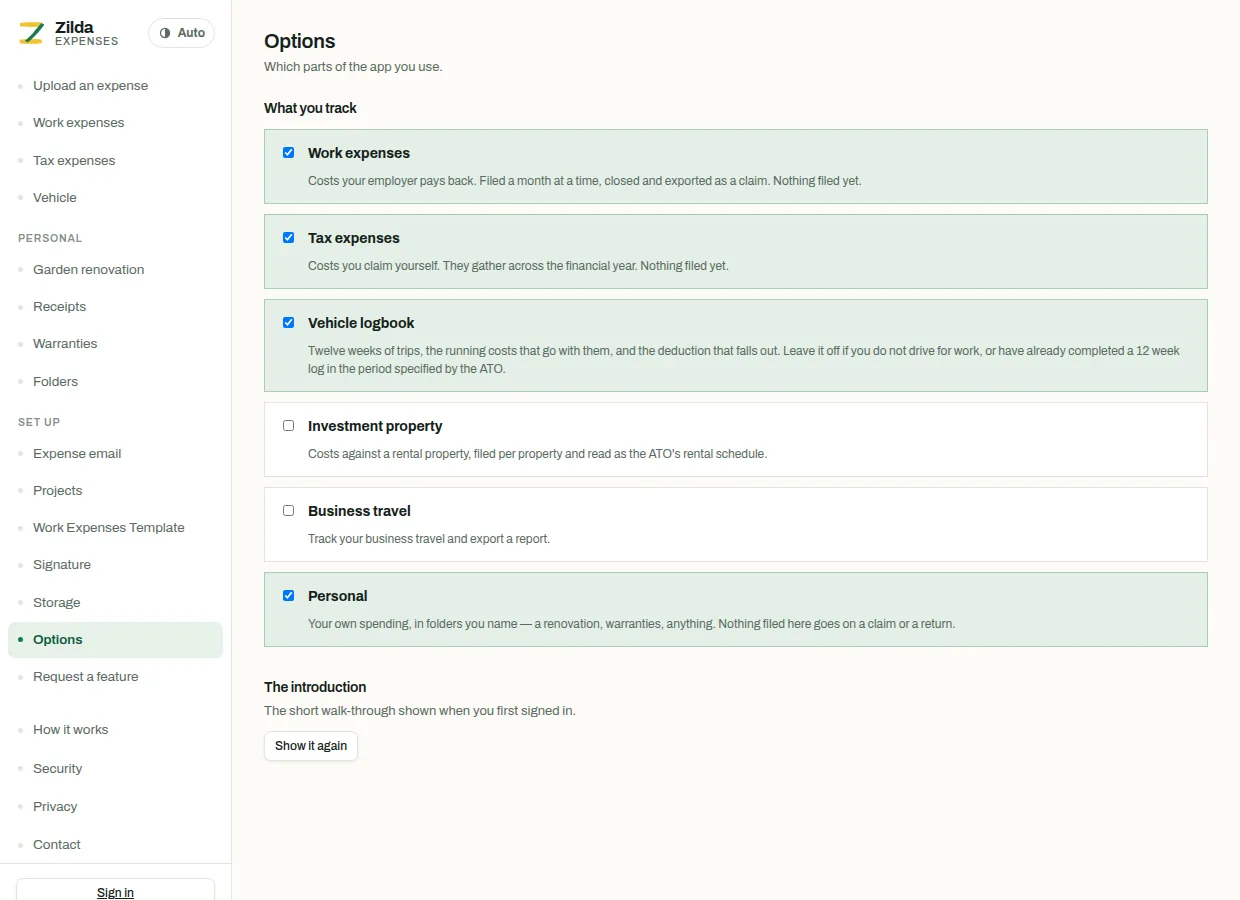Go to Work expenses in sidebar

(115, 123)
